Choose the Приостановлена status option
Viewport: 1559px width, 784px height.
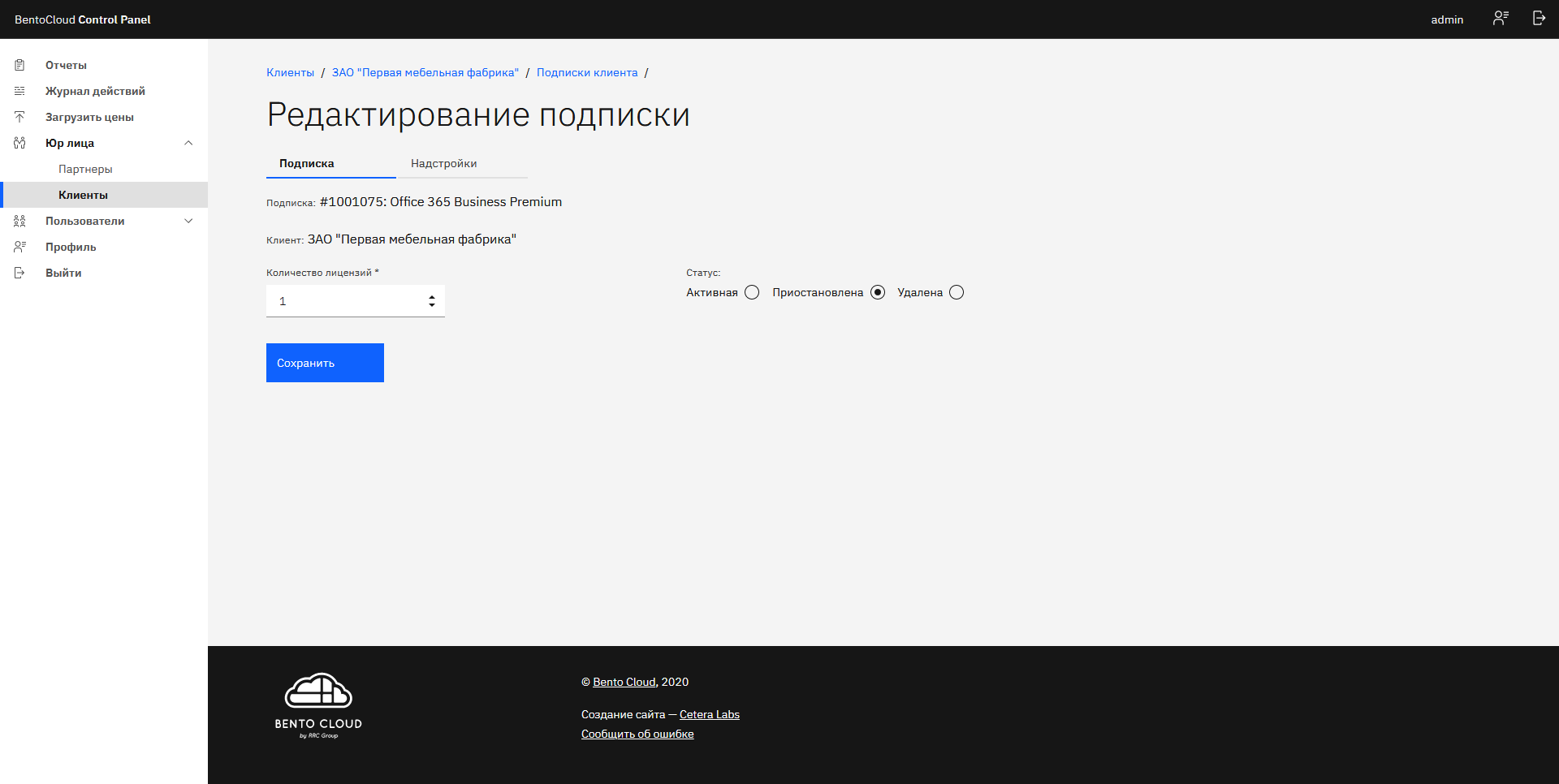pyautogui.click(x=878, y=292)
